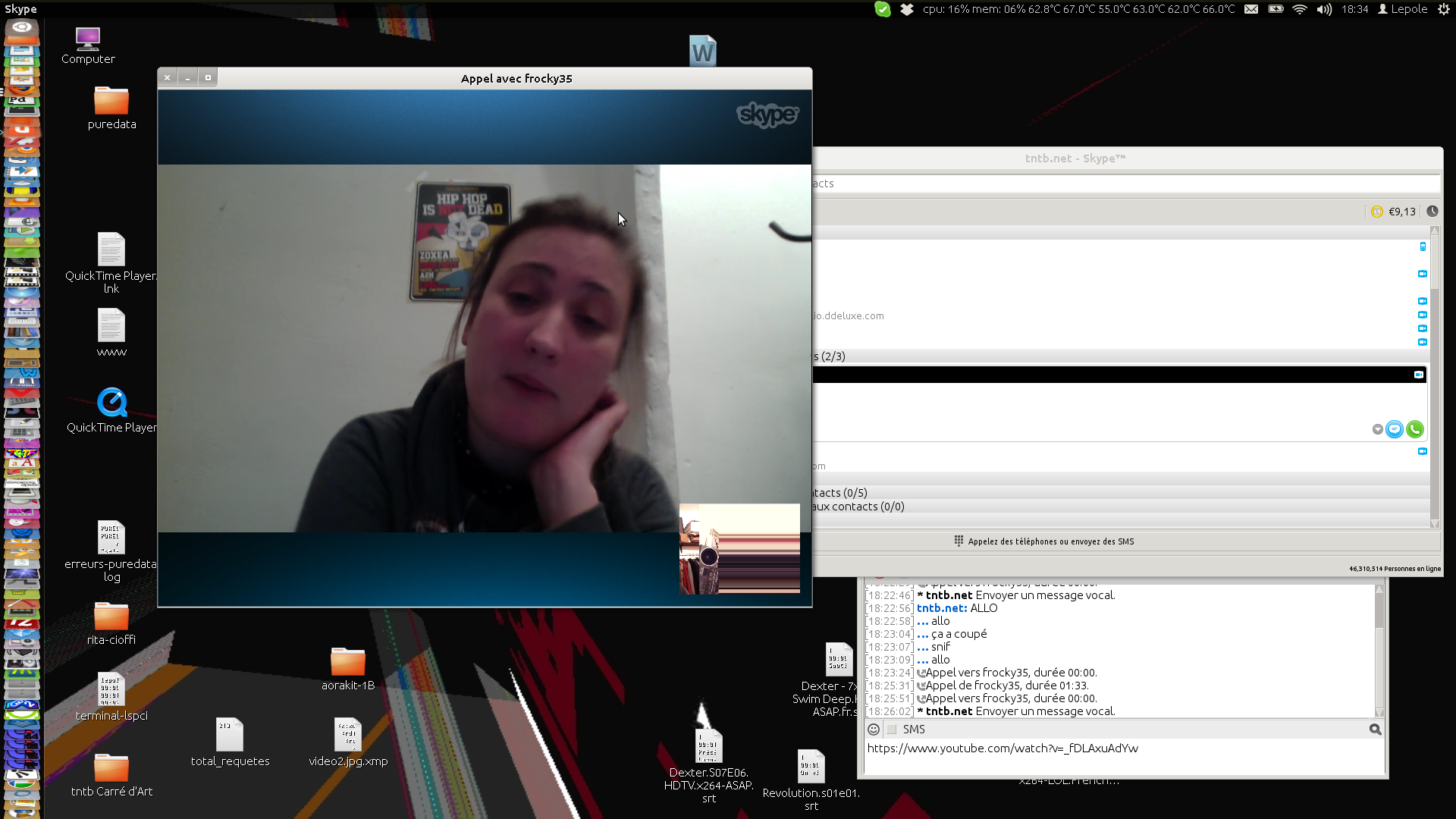
Task: Open Dropbox indicator in top panel
Action: 907,9
